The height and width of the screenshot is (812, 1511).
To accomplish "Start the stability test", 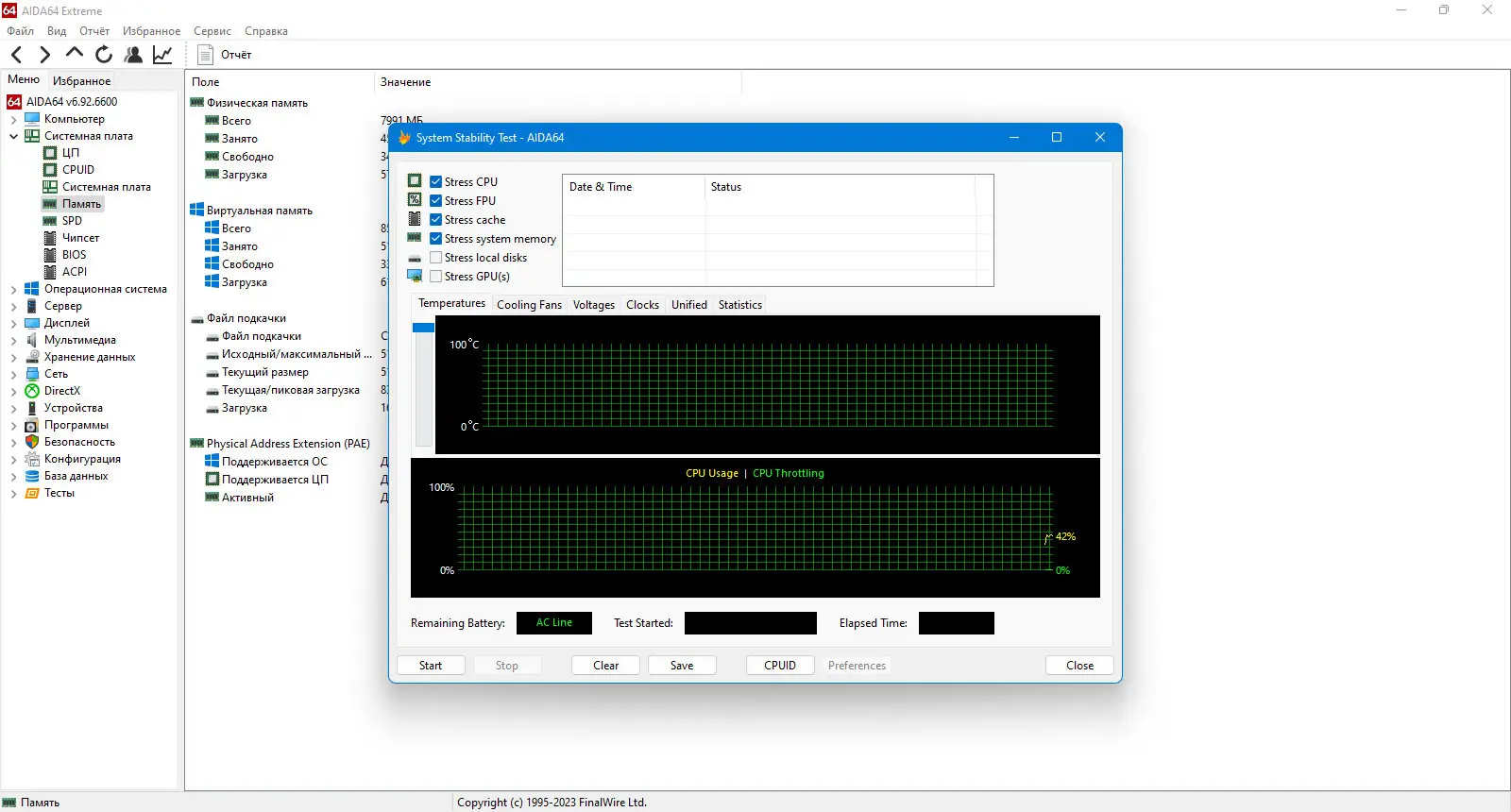I will (x=431, y=666).
